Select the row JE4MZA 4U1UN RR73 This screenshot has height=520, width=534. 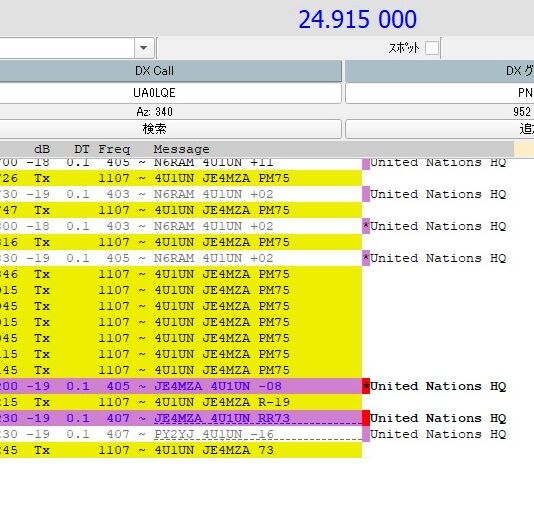click(x=181, y=418)
